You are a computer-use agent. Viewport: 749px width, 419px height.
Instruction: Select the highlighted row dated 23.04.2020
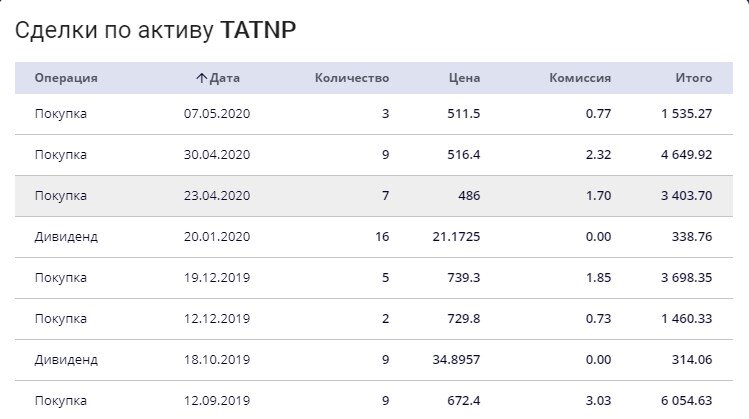(374, 196)
